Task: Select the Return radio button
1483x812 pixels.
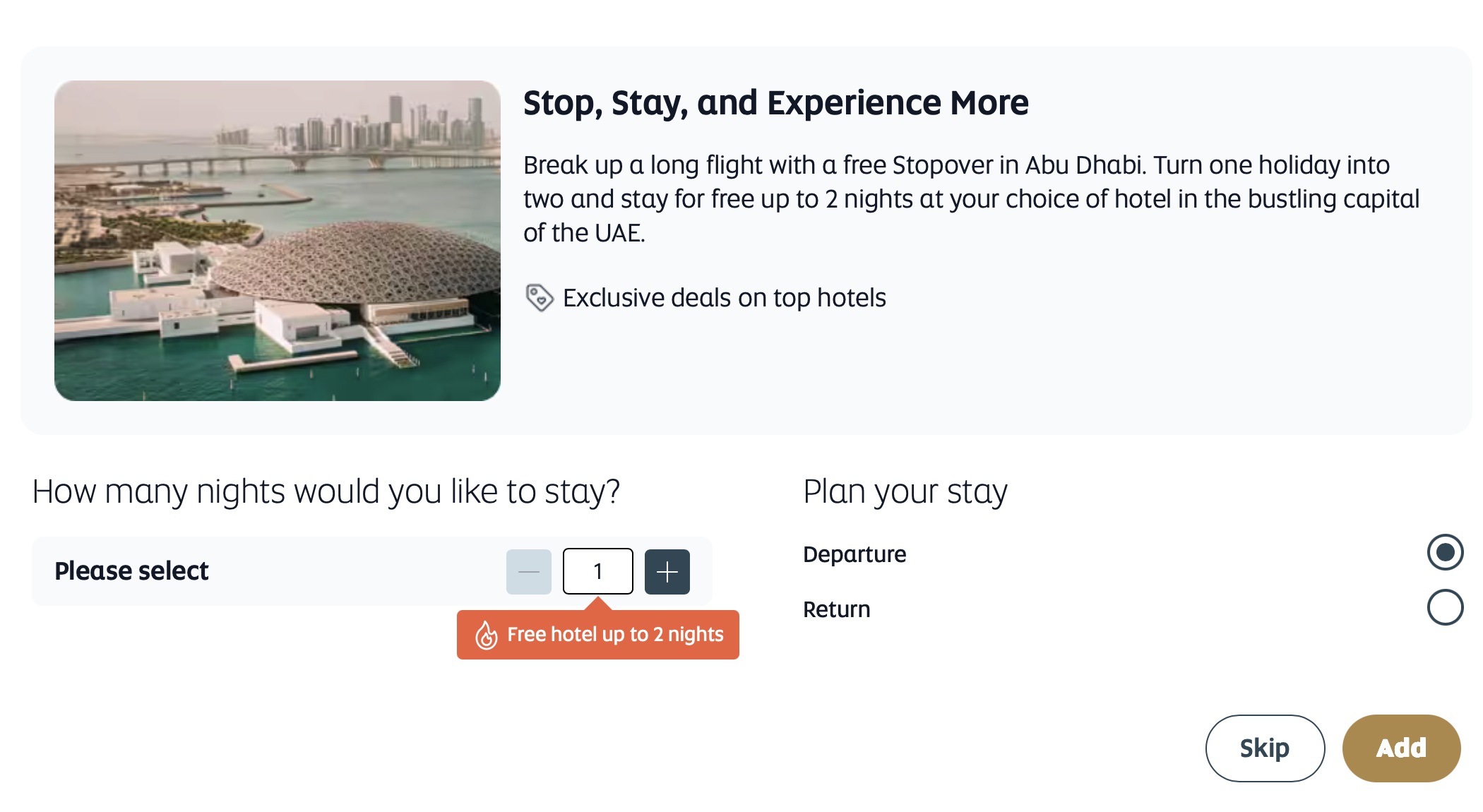Action: pyautogui.click(x=1445, y=607)
